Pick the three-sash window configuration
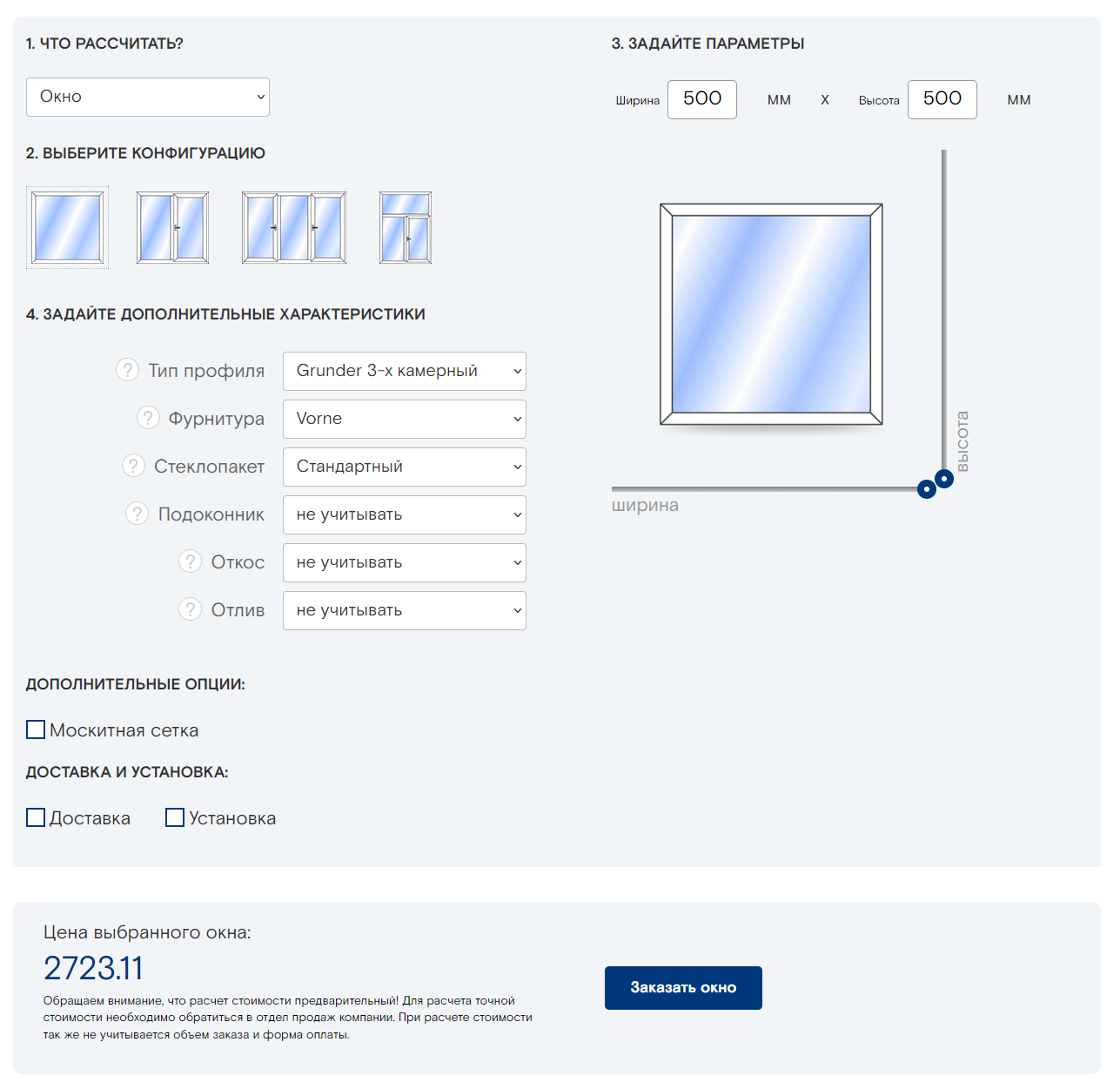 click(294, 228)
